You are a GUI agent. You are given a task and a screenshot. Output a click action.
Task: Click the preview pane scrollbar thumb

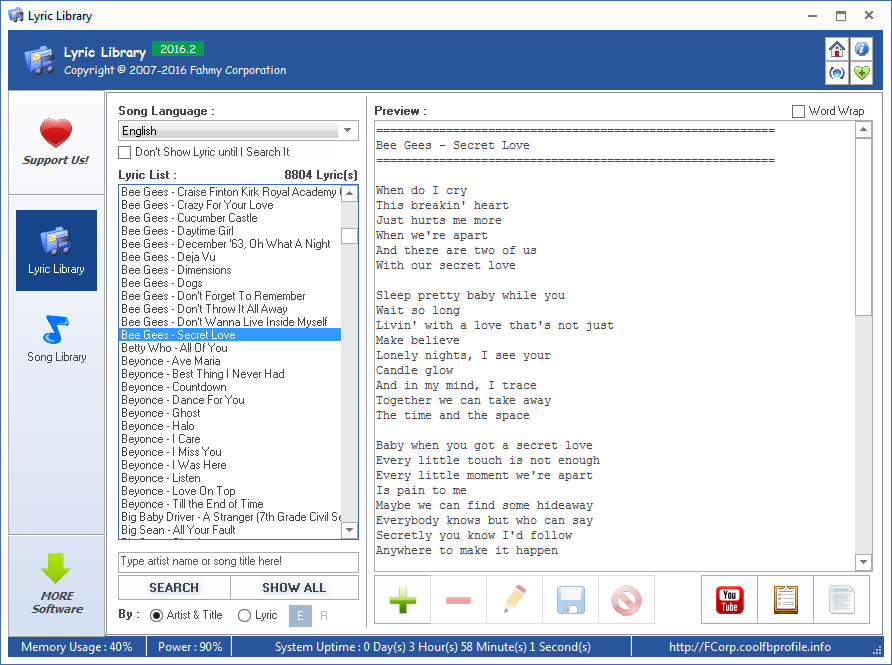click(864, 226)
